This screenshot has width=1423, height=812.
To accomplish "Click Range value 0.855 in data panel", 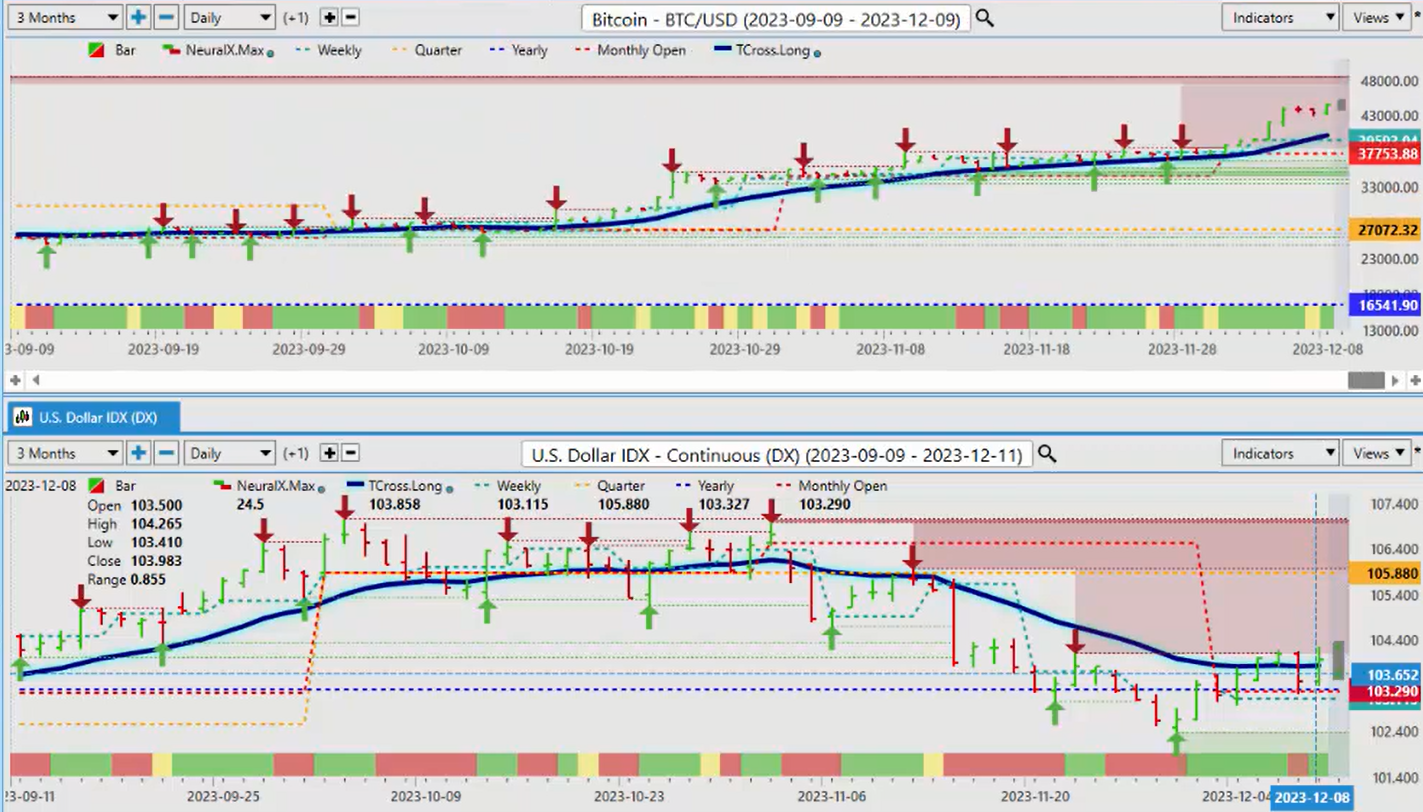I will tap(148, 579).
